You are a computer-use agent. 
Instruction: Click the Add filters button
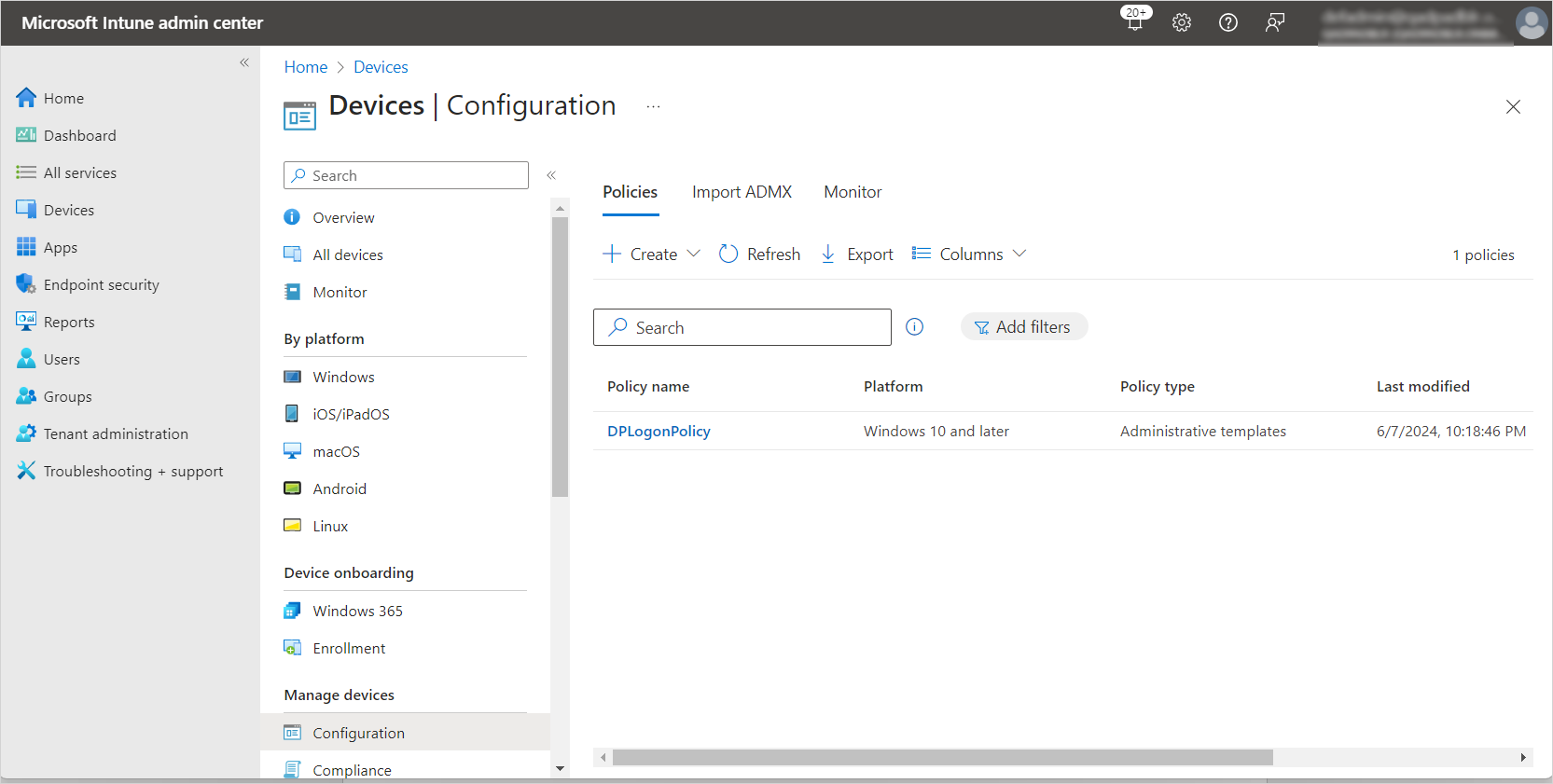[1023, 327]
